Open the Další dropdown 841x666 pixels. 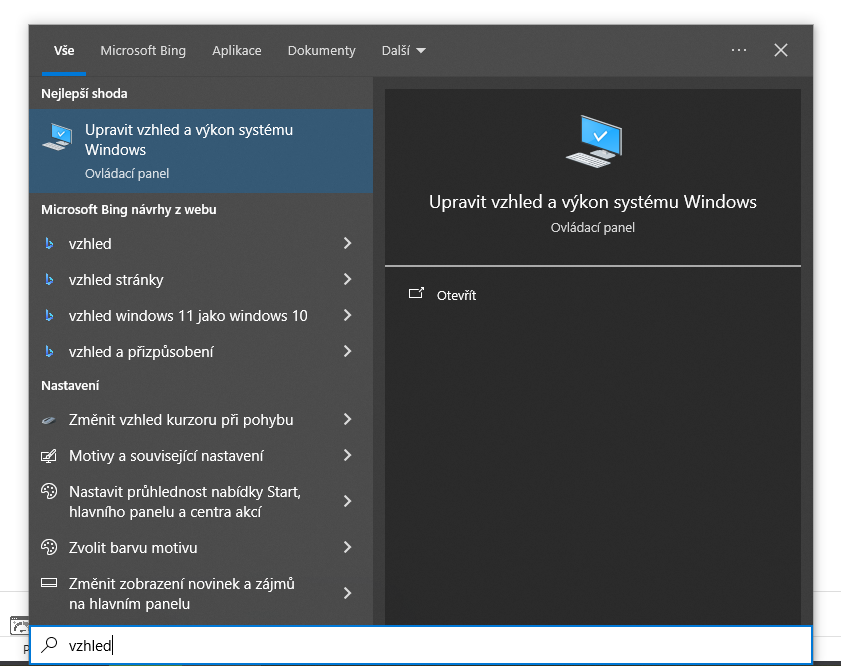tap(403, 50)
